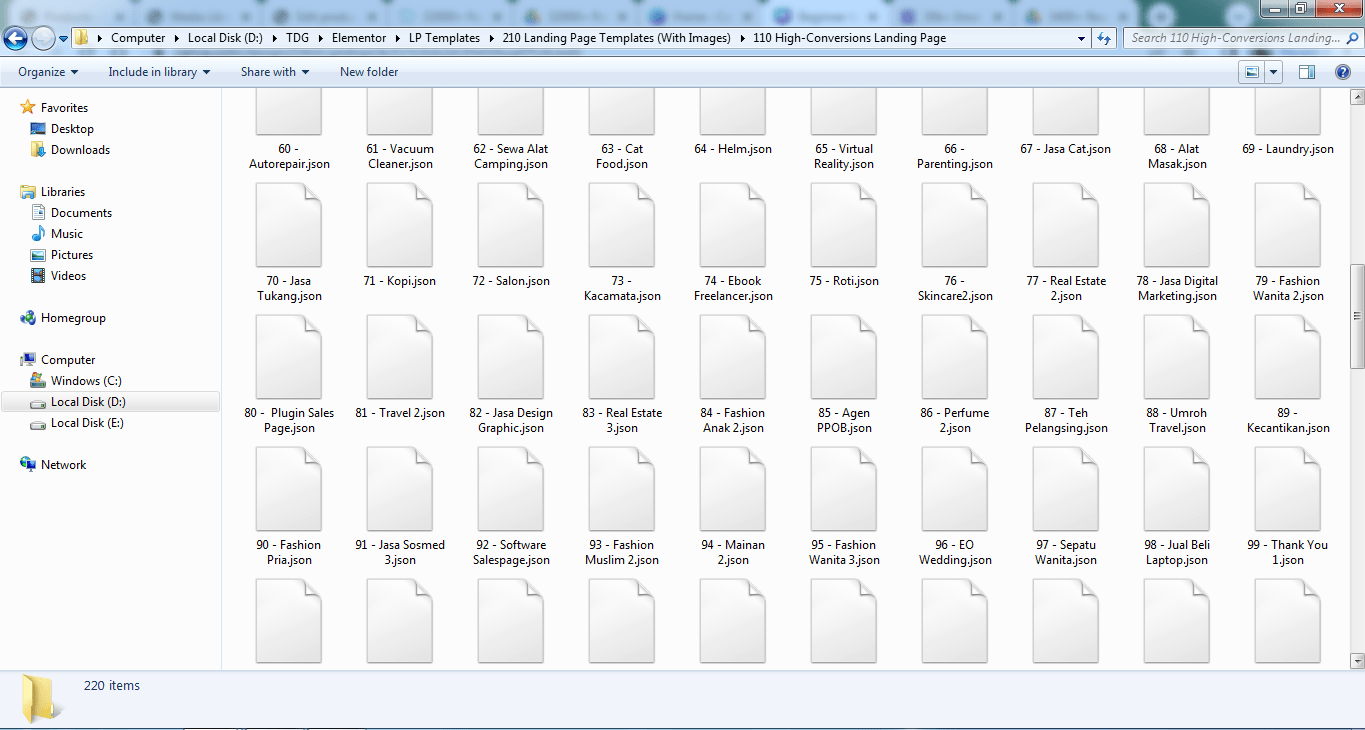Open the Share with menu

274,72
